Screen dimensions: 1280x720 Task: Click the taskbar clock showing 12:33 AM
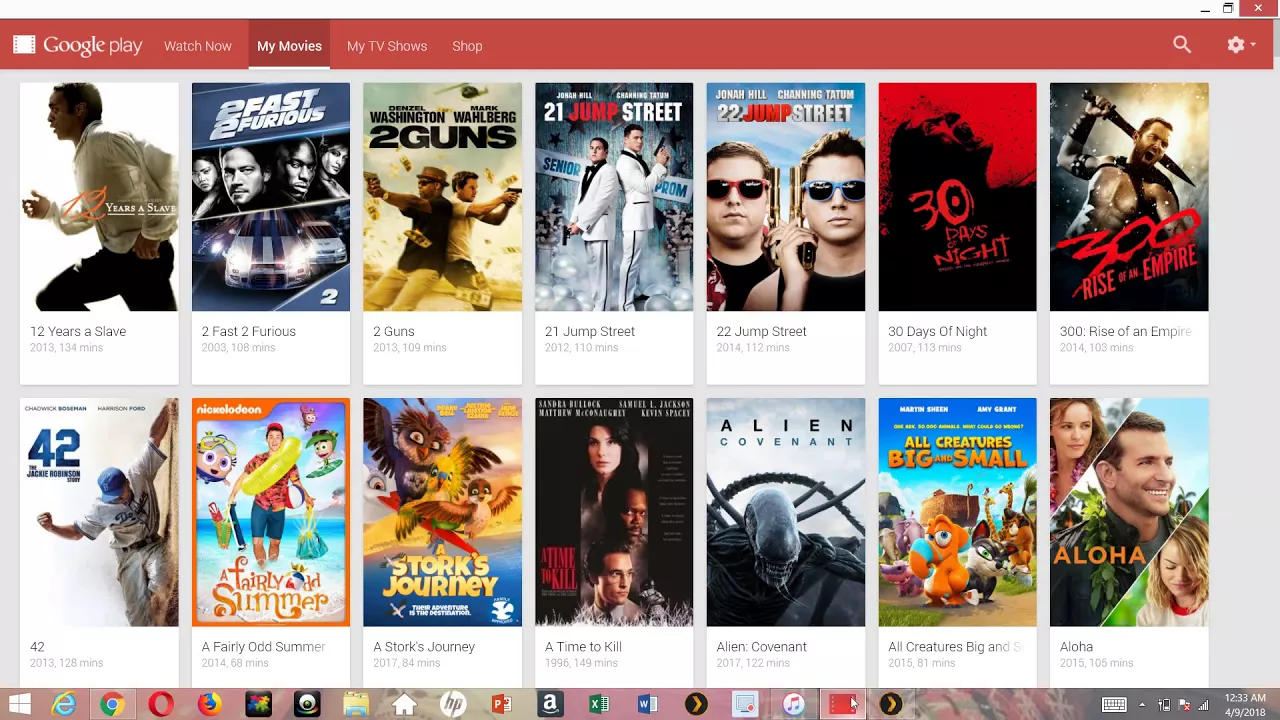coord(1245,704)
